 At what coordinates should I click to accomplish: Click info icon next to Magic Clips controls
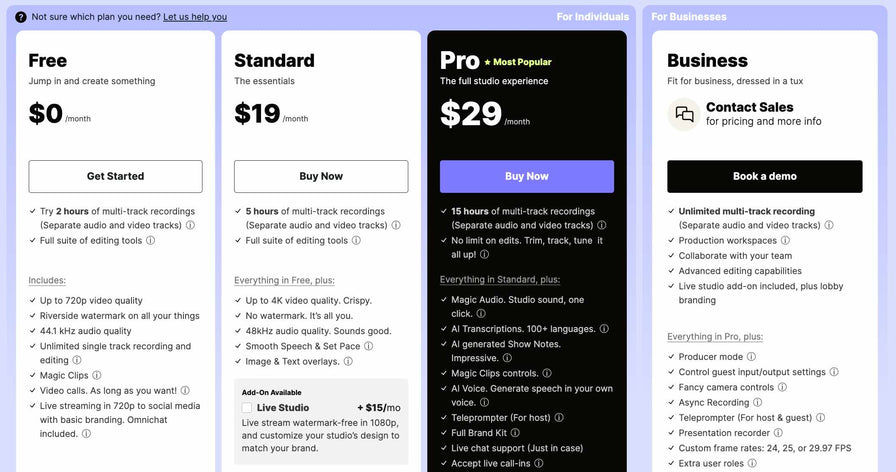pyautogui.click(x=549, y=373)
